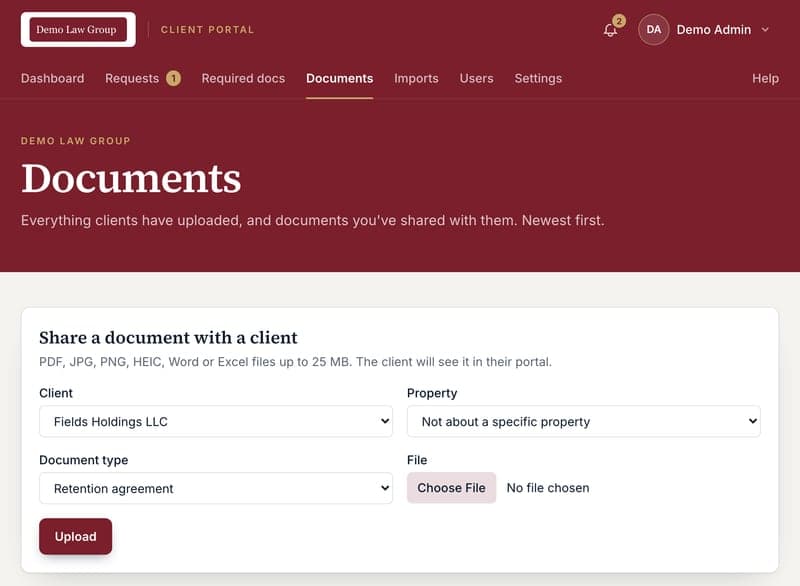Open the Requests tab
Image resolution: width=800 pixels, height=586 pixels.
pos(132,79)
